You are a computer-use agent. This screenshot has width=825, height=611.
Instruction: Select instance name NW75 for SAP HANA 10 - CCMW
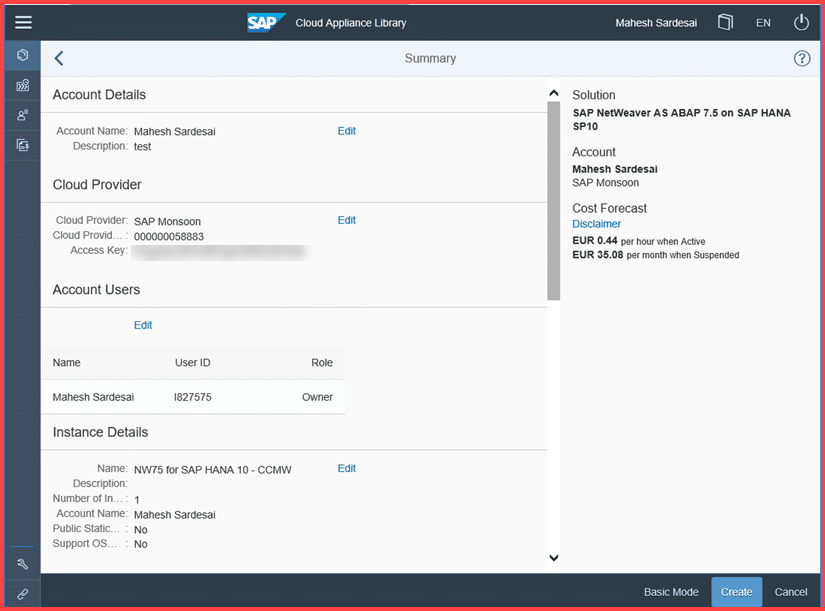click(x=213, y=470)
